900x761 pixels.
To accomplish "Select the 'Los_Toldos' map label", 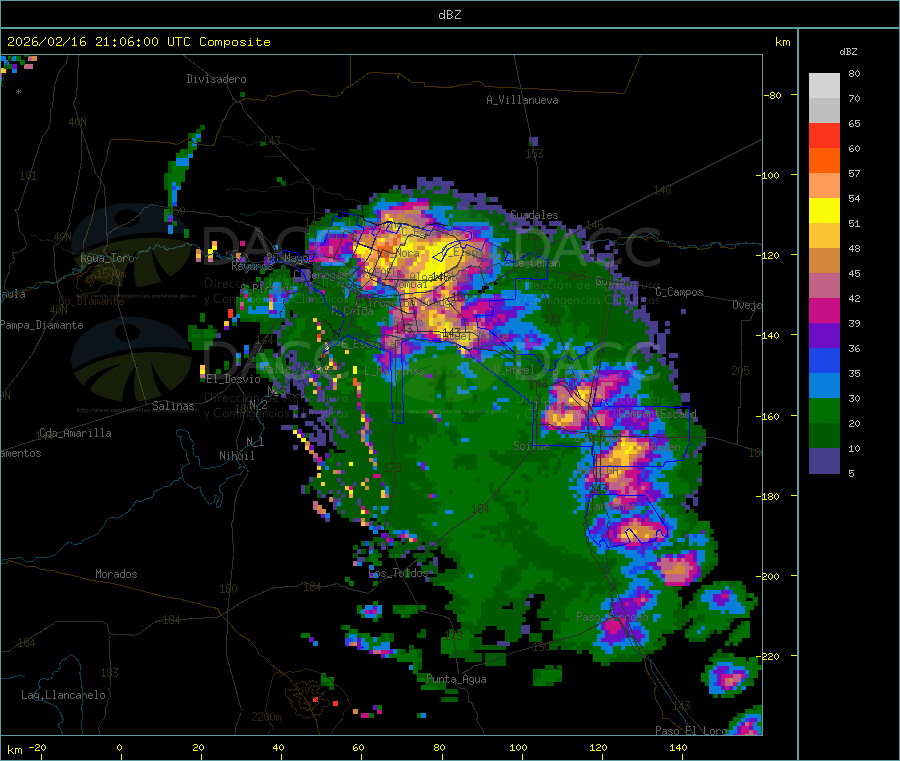I will [x=398, y=573].
